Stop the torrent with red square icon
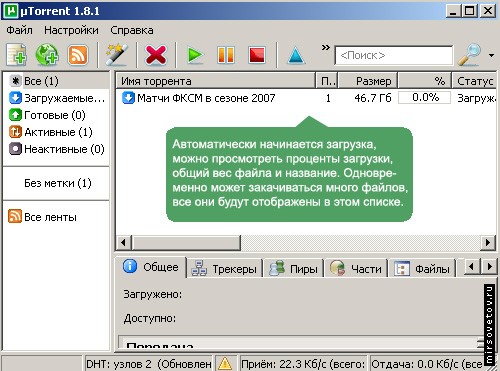500x371 pixels. (x=257, y=55)
